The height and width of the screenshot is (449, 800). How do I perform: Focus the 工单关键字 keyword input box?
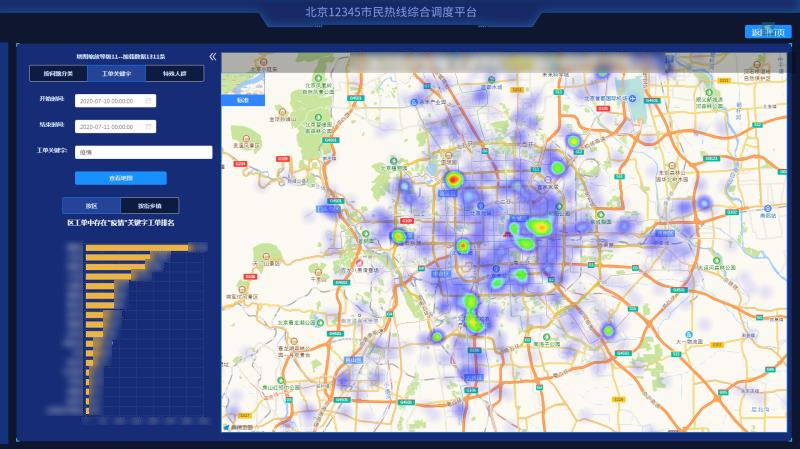143,153
